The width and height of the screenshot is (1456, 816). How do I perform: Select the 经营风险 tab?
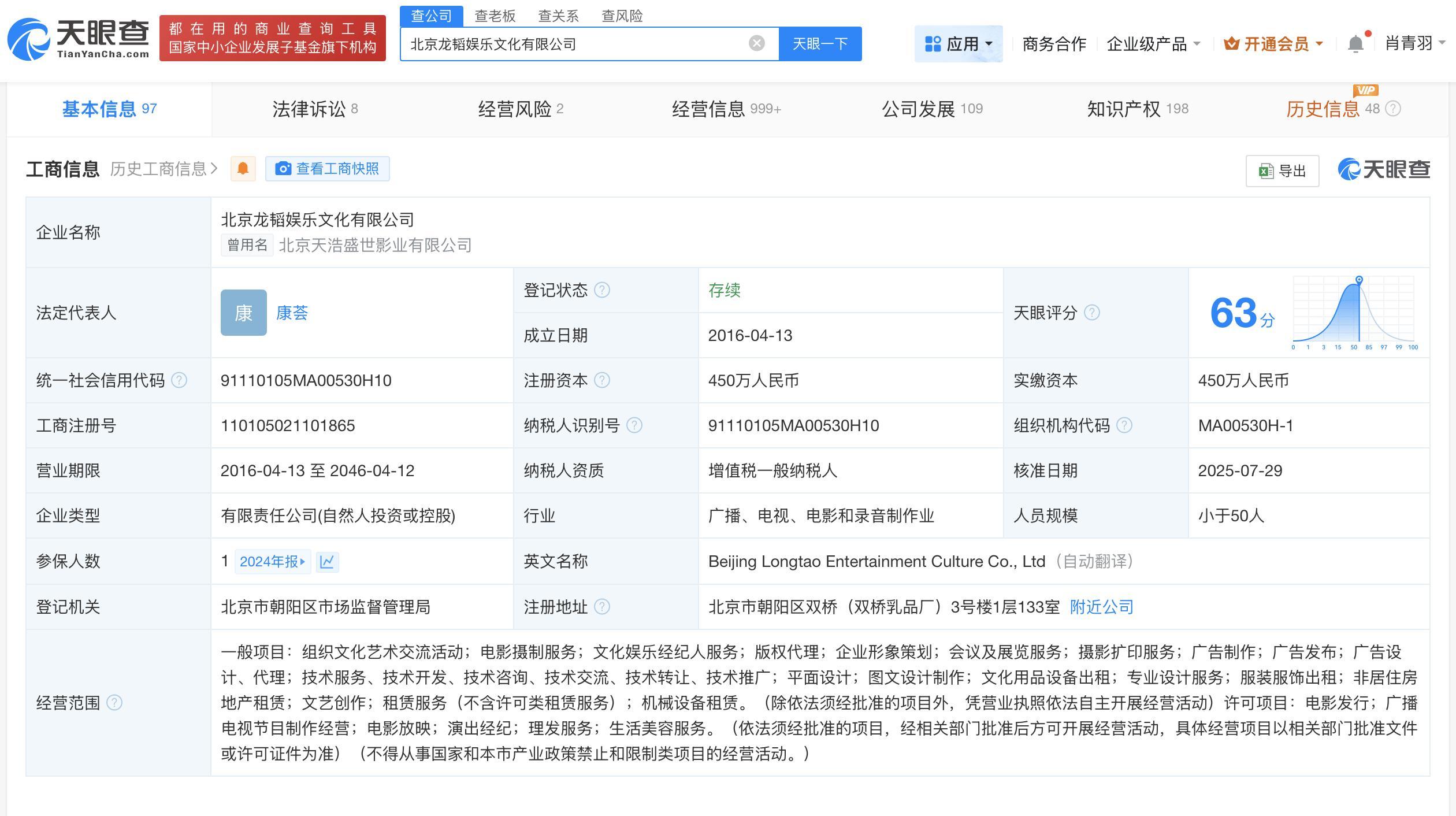click(521, 109)
